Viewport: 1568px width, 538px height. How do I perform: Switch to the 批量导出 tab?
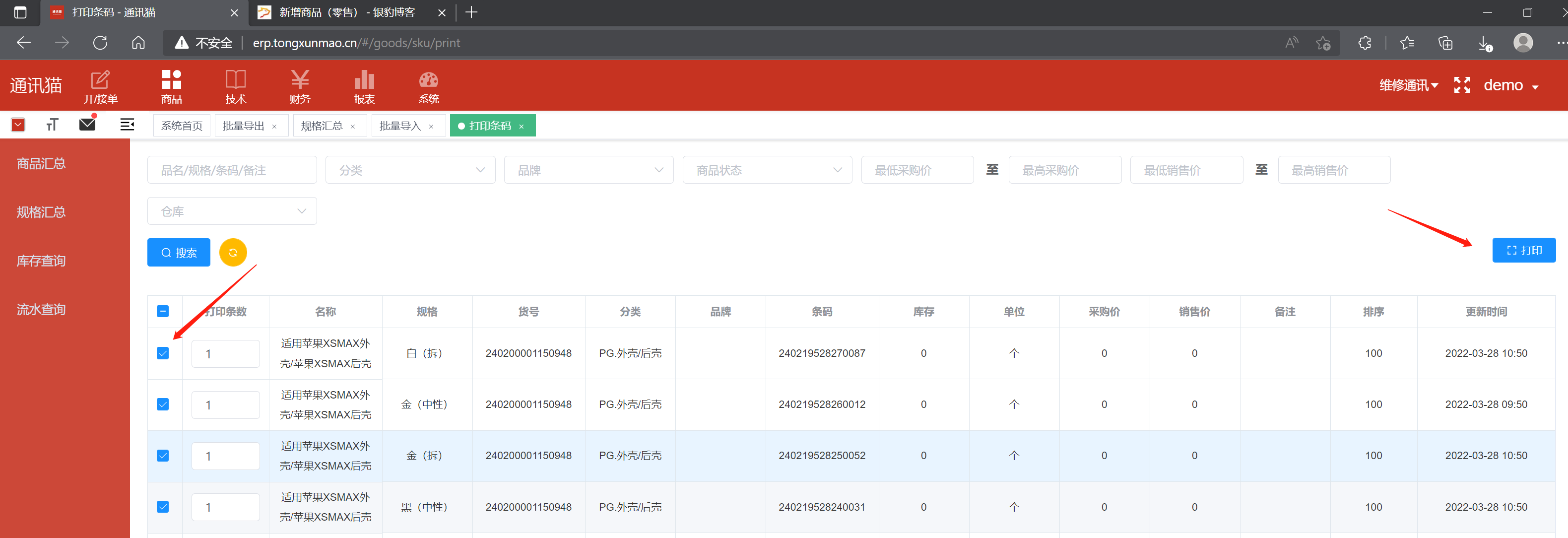244,126
